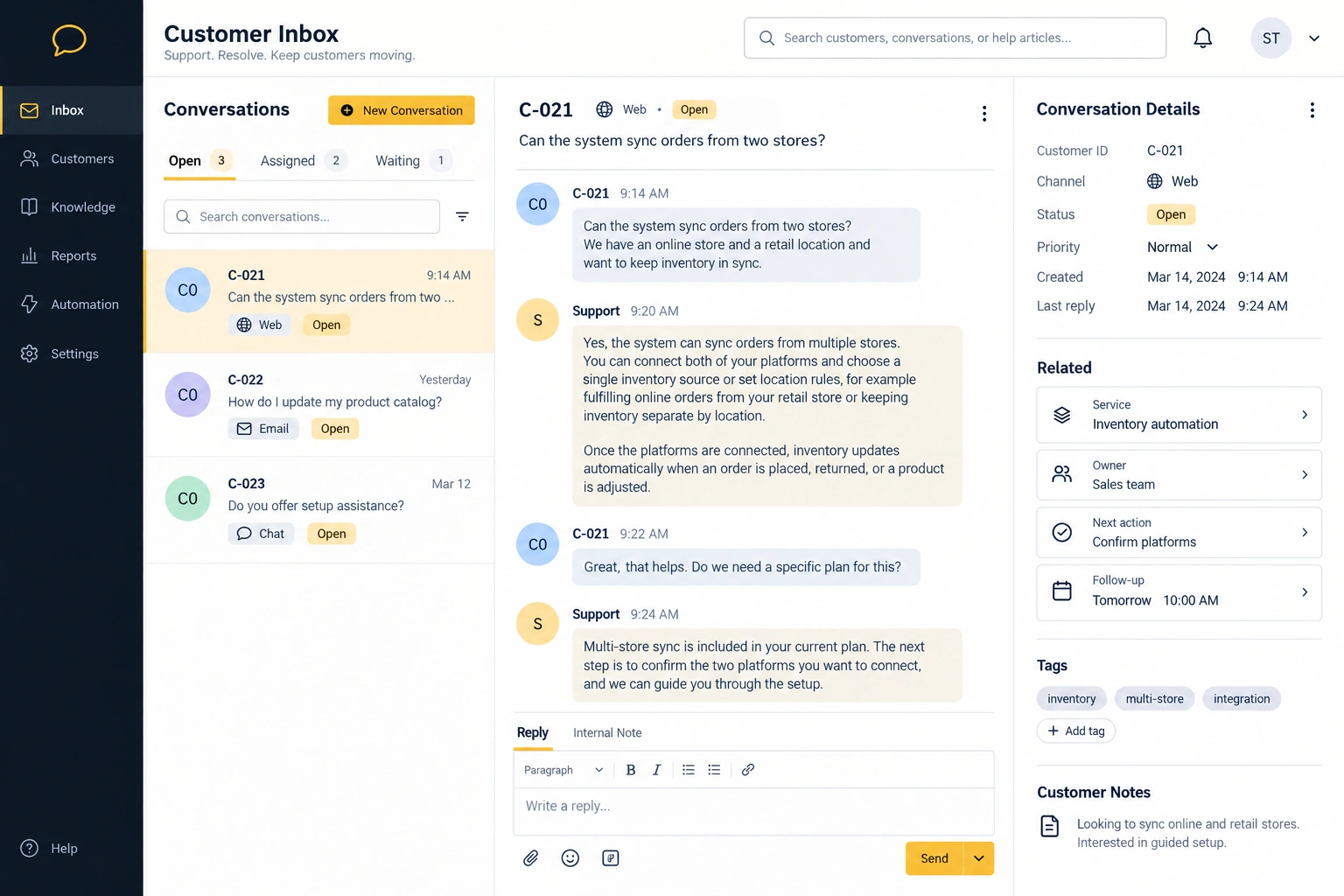Expand the Send options arrow

979,858
